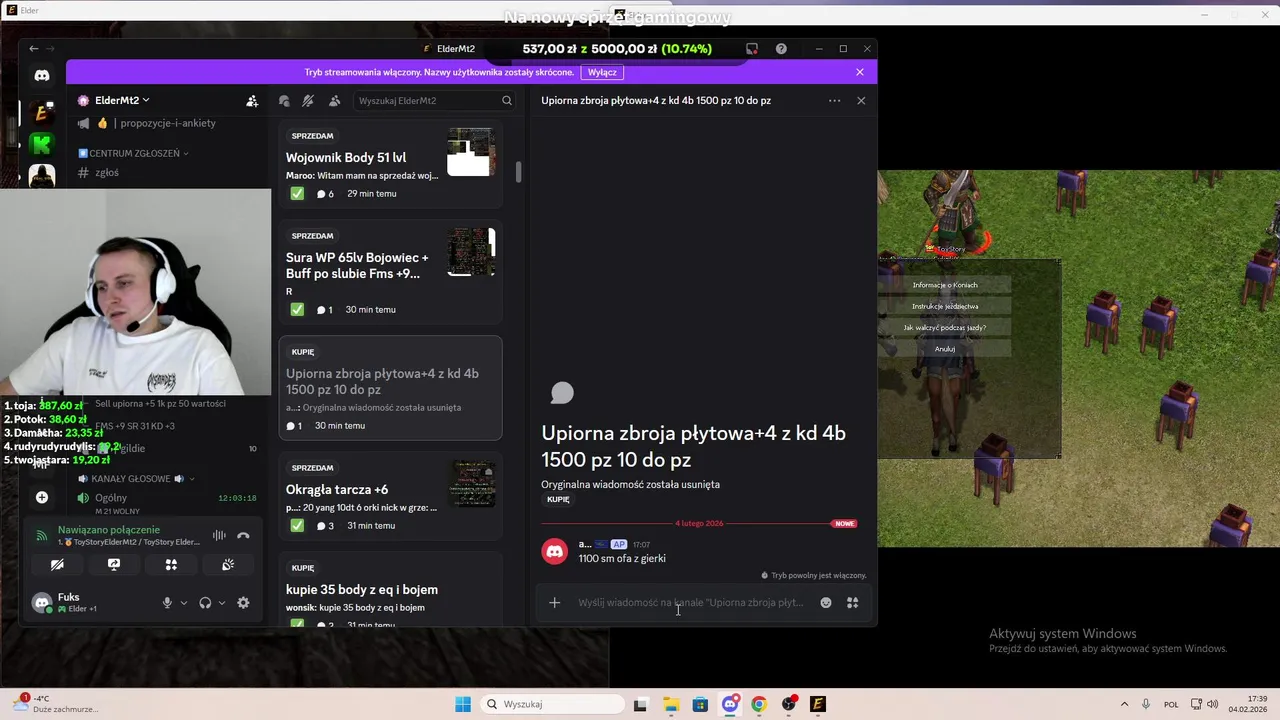Screen dimensions: 1280x720
Task: Open Google Chrome from the taskbar
Action: (x=759, y=704)
